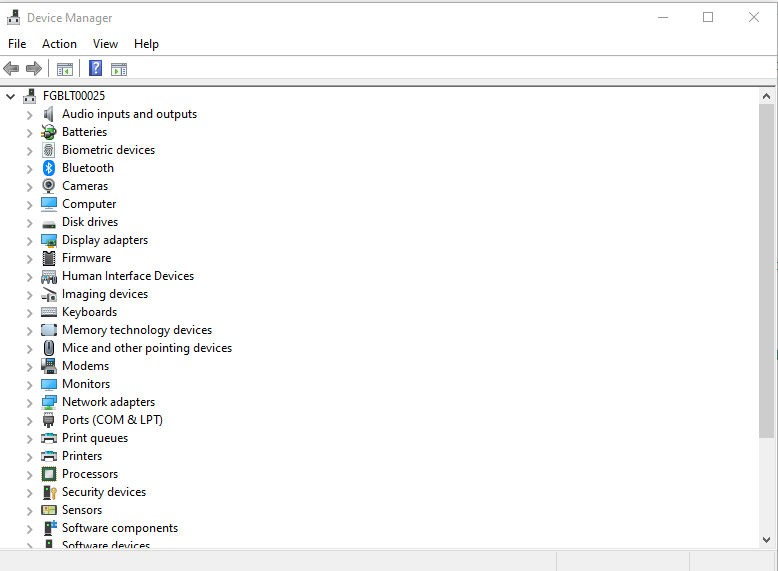778x571 pixels.
Task: Select the Batteries icon
Action: 49,132
